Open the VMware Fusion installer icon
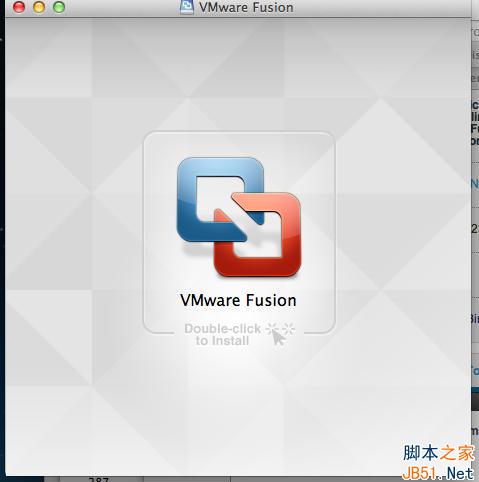Viewport: 479px width, 482px height. (239, 217)
